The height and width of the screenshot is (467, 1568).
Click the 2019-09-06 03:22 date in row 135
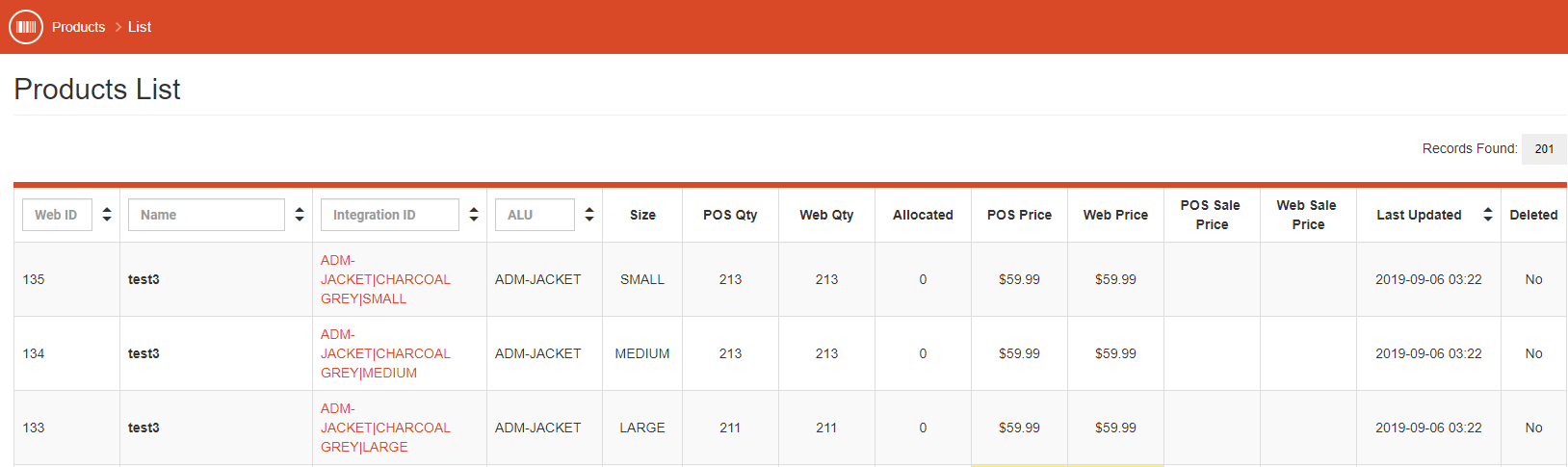(x=1428, y=279)
